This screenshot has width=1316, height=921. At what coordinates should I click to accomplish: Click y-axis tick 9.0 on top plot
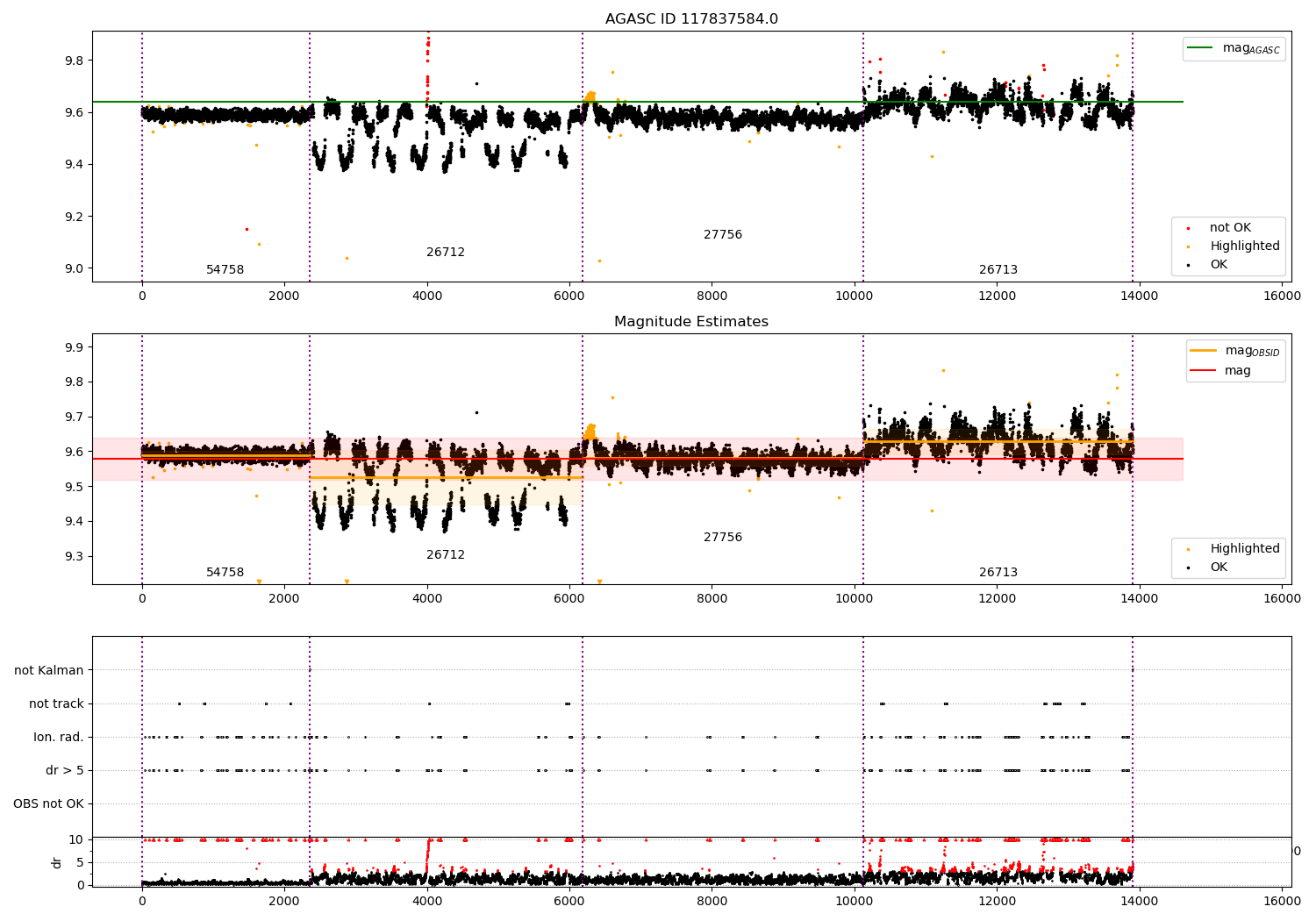click(x=74, y=269)
